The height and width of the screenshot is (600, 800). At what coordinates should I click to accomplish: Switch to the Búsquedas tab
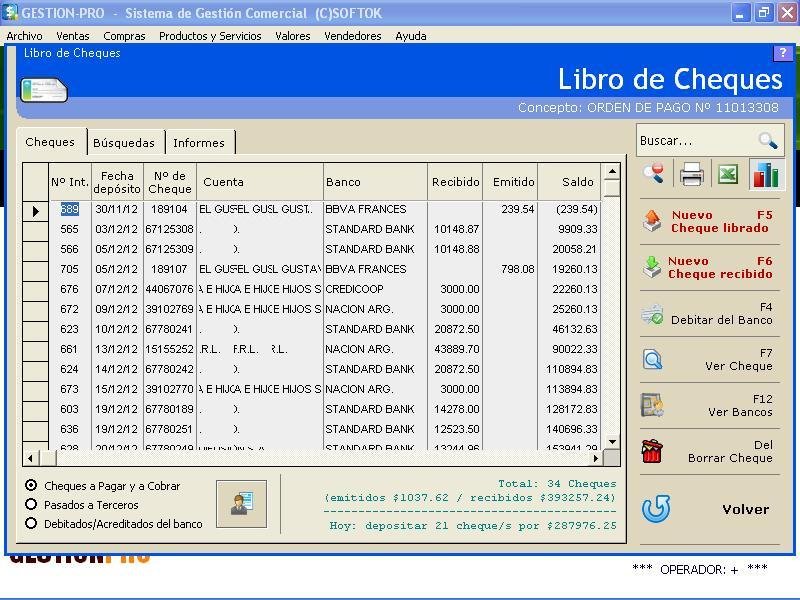pos(124,143)
